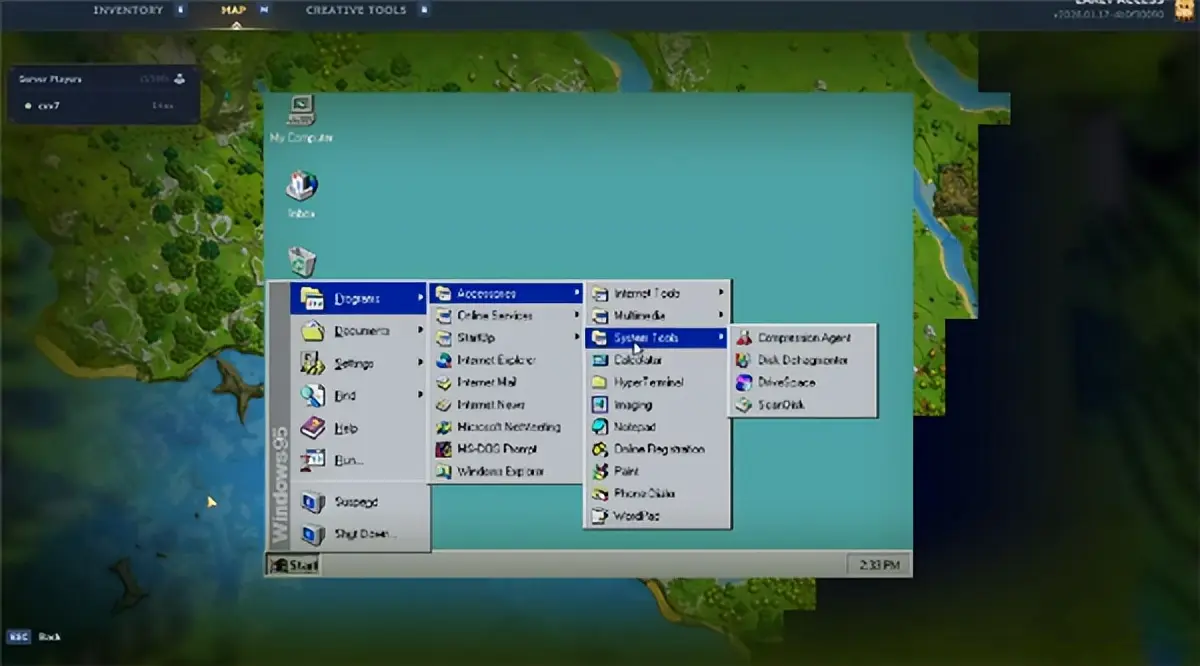Click the Windows 95 Start button
The width and height of the screenshot is (1200, 666).
point(293,565)
